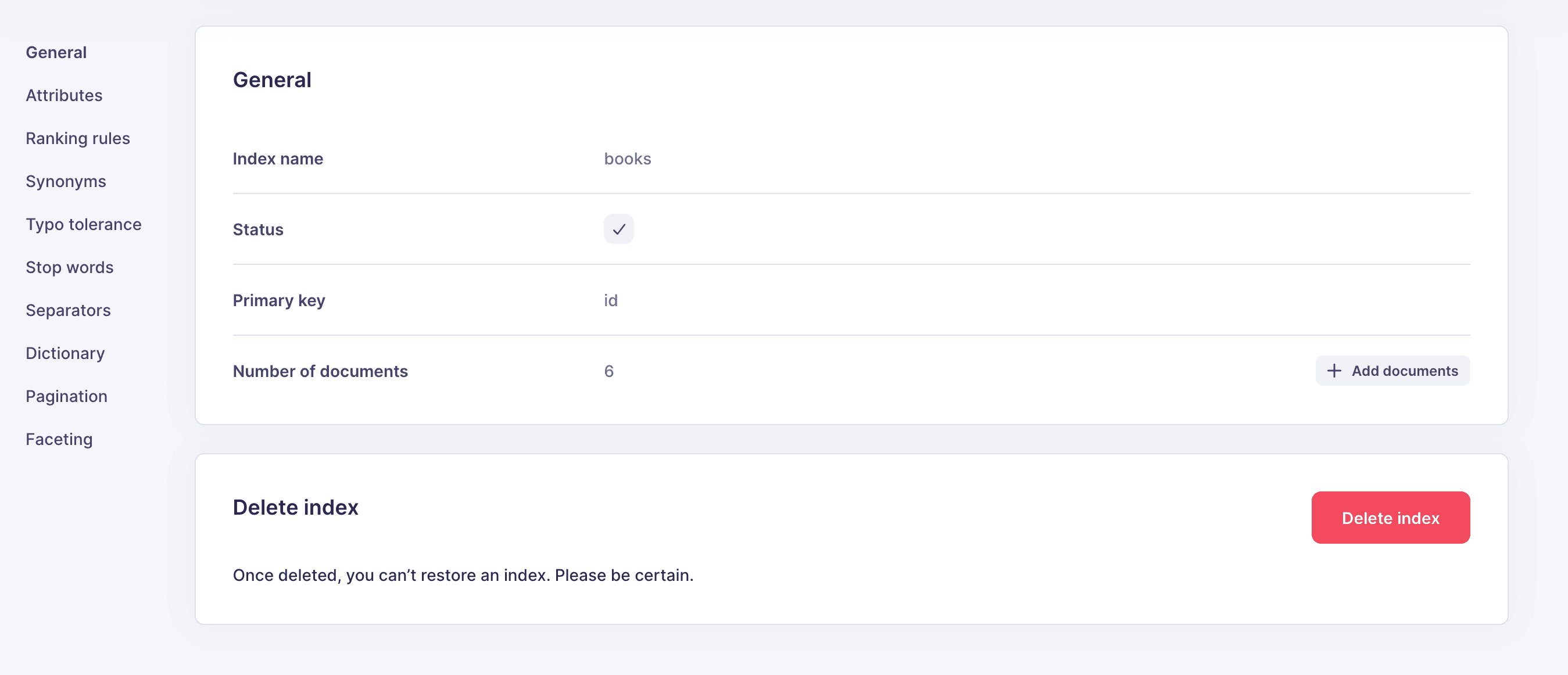The height and width of the screenshot is (675, 1568).
Task: Select the Attributes sidebar option
Action: pyautogui.click(x=64, y=95)
